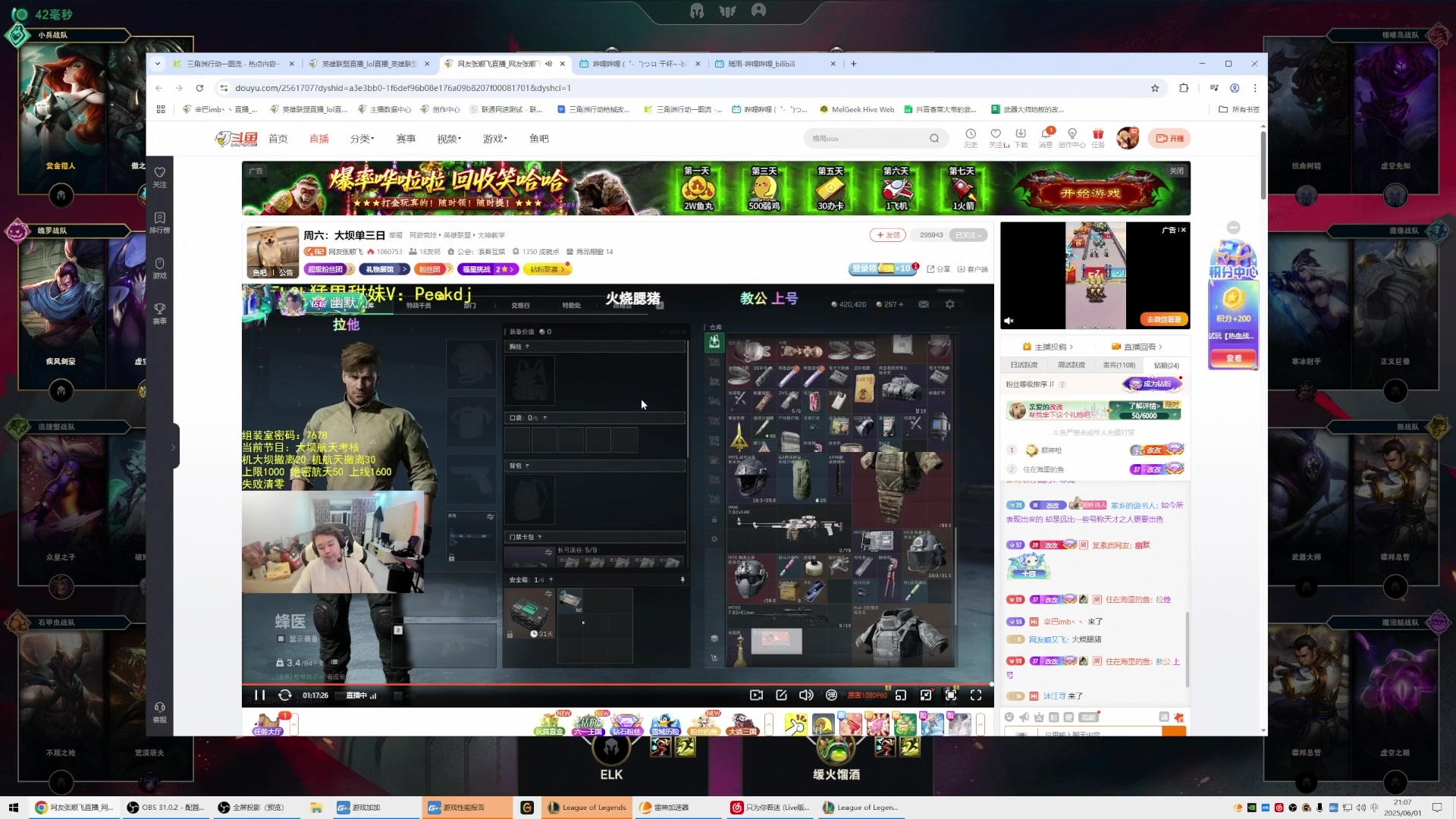Enable theater wide-screen mode
Image resolution: width=1456 pixels, height=819 pixels.
(926, 695)
